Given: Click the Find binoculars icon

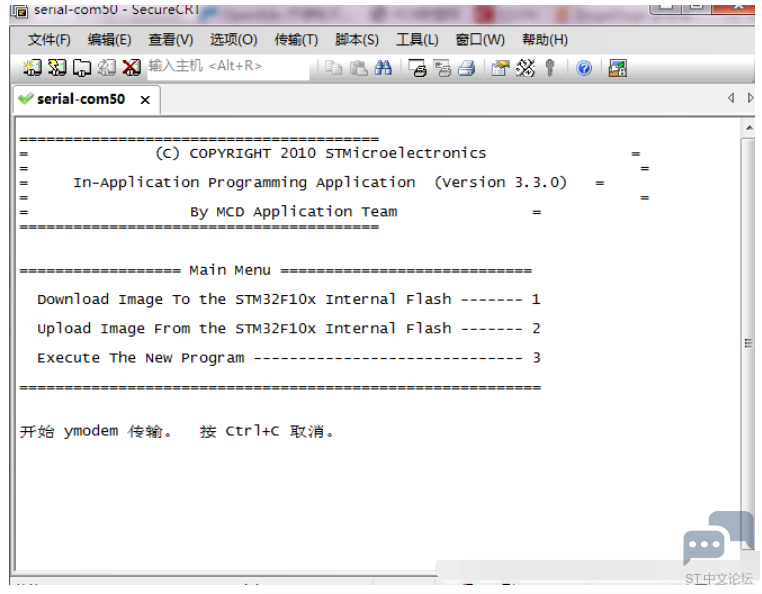Looking at the screenshot, I should 383,68.
